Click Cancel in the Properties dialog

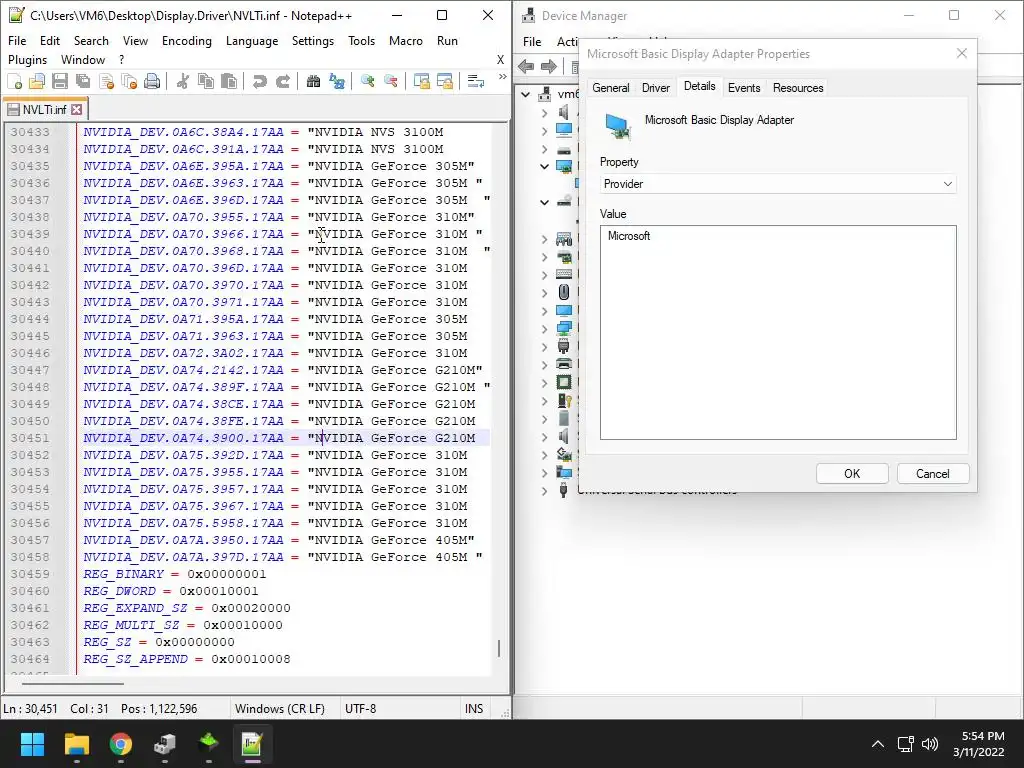pyautogui.click(x=933, y=473)
